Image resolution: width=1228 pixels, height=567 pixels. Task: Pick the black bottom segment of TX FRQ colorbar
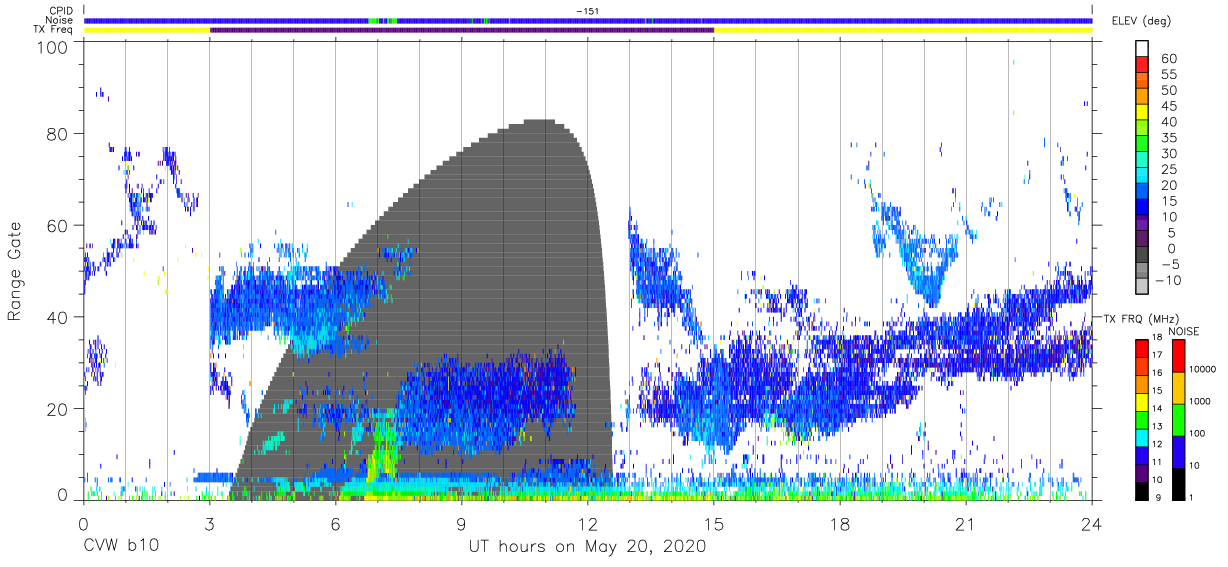(x=1142, y=491)
